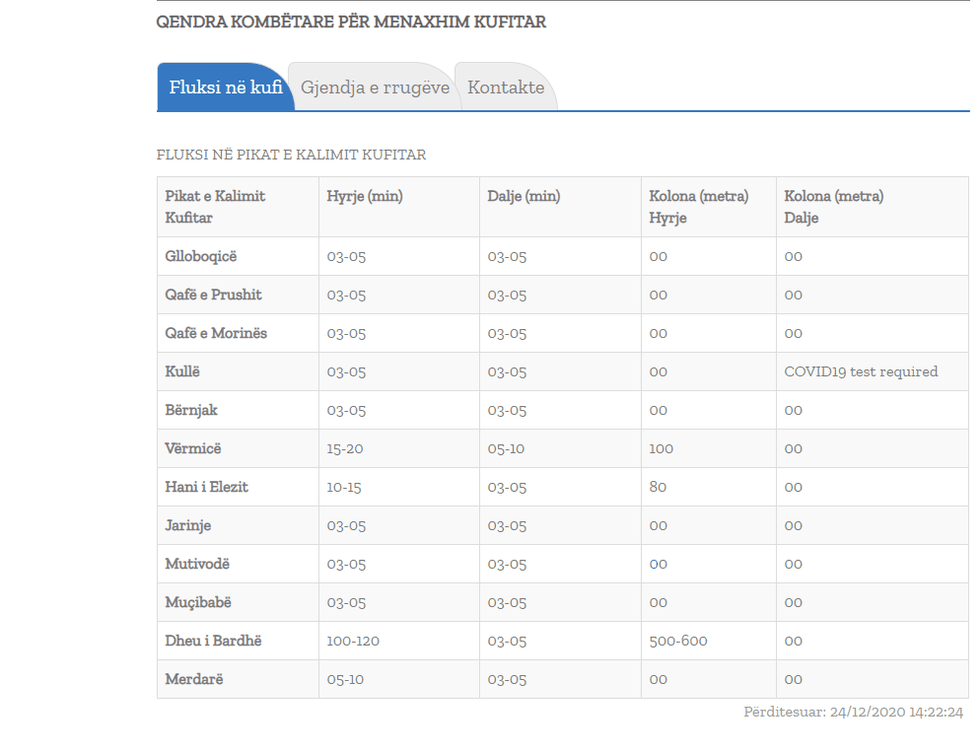Screen dimensions: 980x735
Task: Click the Kolona (metra) Dalje header
Action: (x=833, y=207)
